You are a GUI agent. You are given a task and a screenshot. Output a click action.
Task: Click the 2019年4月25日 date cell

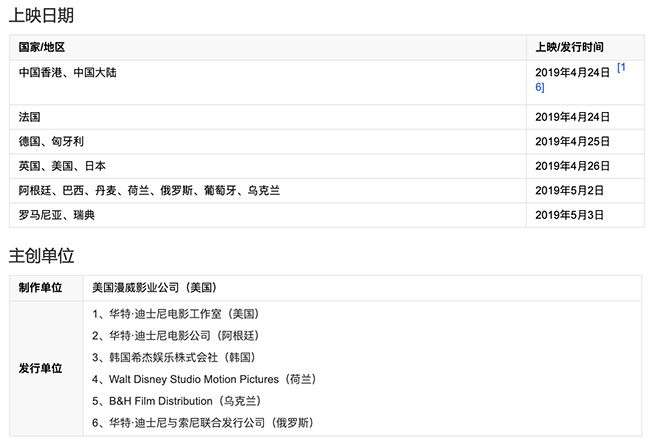[x=570, y=142]
